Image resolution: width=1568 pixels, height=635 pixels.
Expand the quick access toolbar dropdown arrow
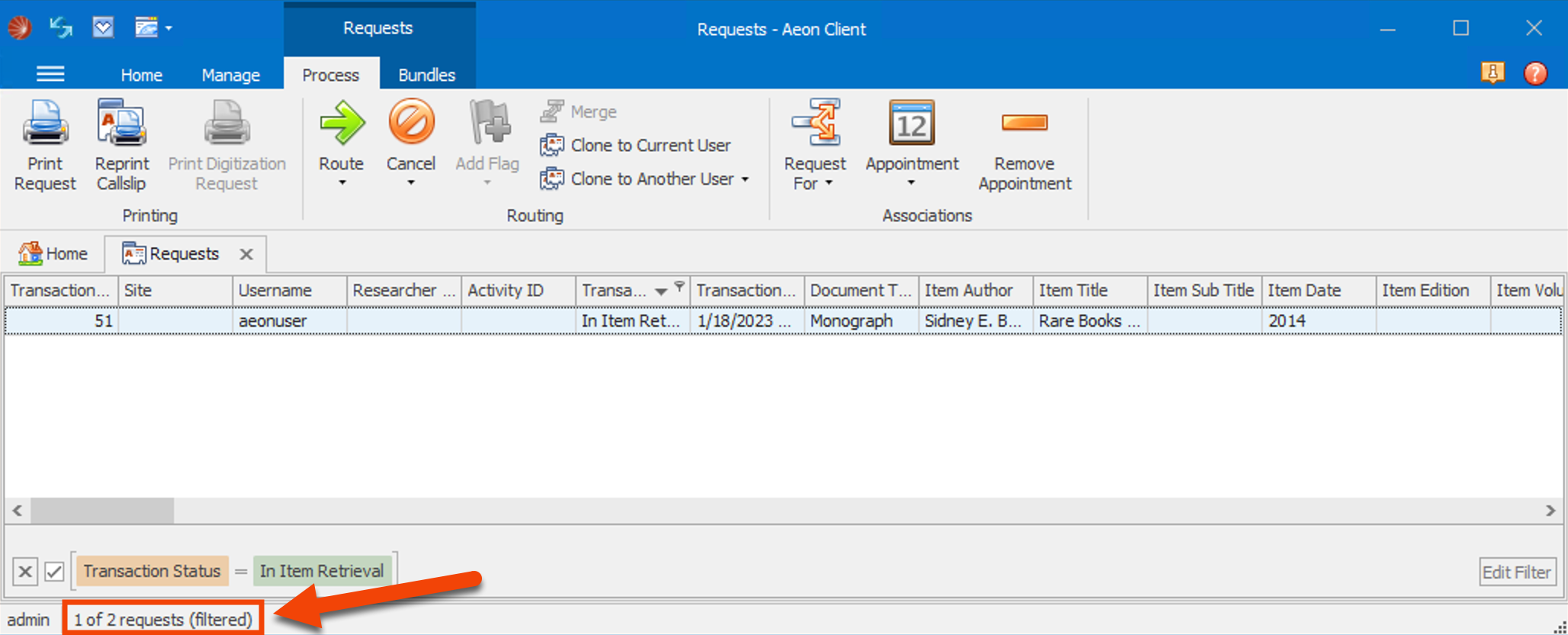169,29
